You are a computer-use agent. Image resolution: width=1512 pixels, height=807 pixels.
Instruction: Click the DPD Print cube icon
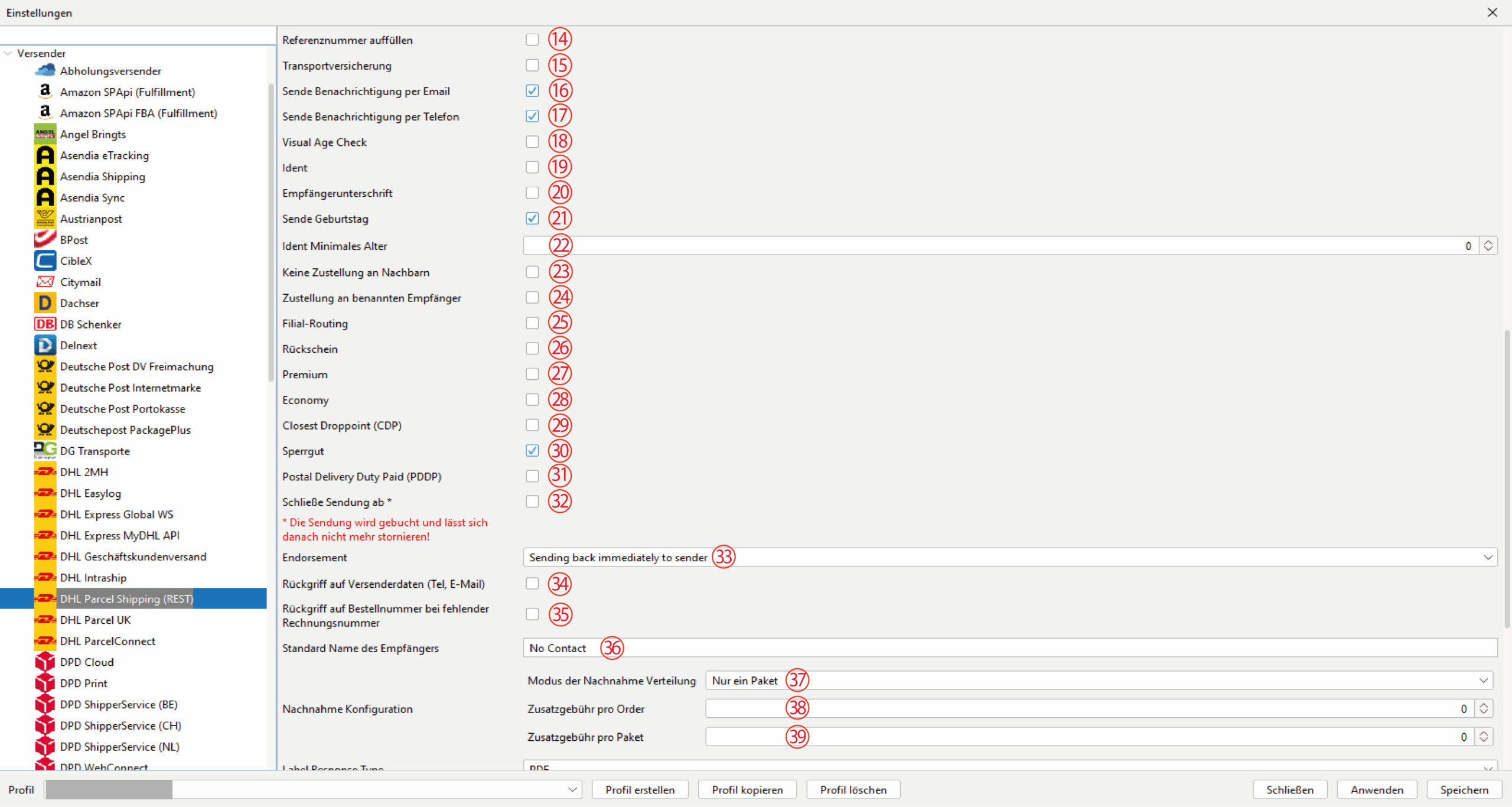coord(45,683)
